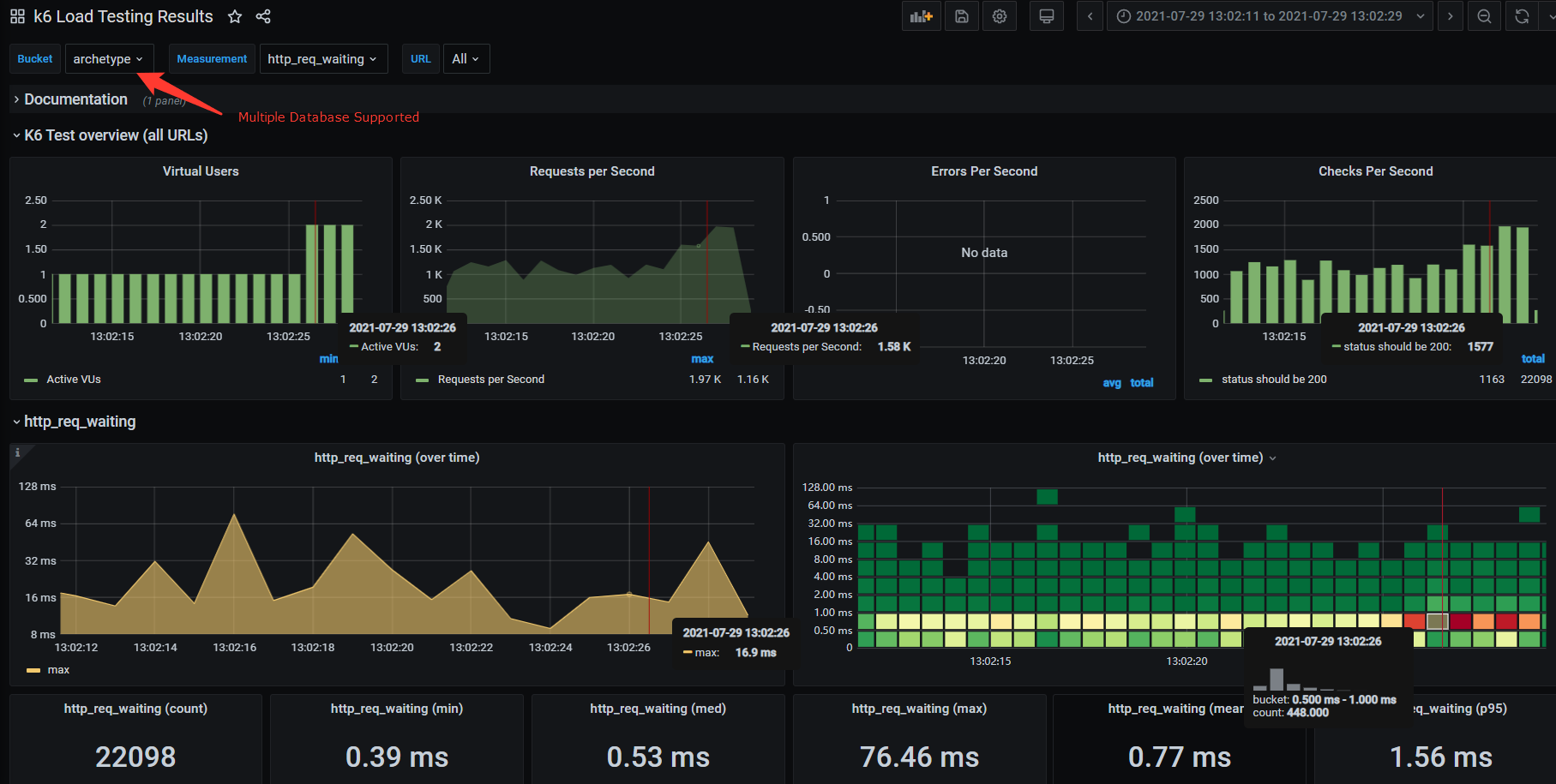Click the share dashboard icon
Viewport: 1556px width, 784px height.
263,16
